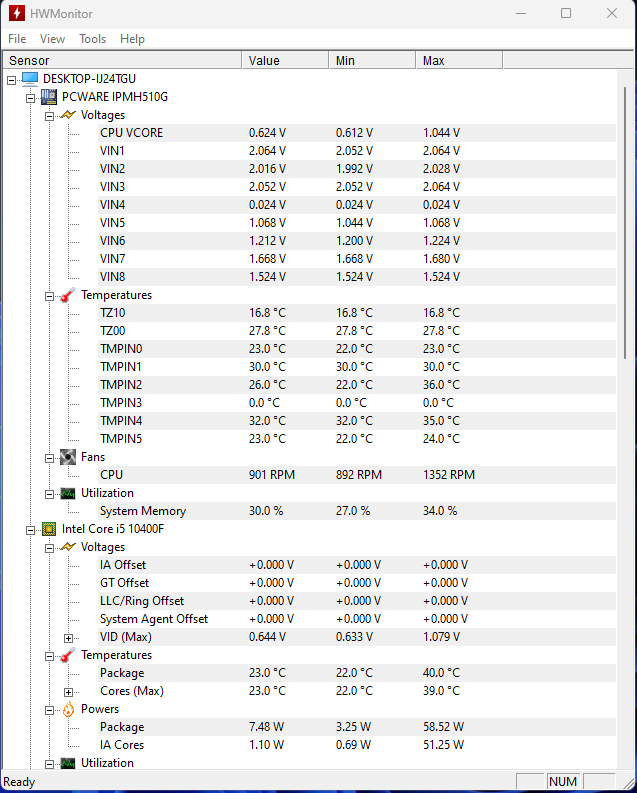Click the 27.0 % memory min value
The height and width of the screenshot is (793, 637).
(353, 511)
